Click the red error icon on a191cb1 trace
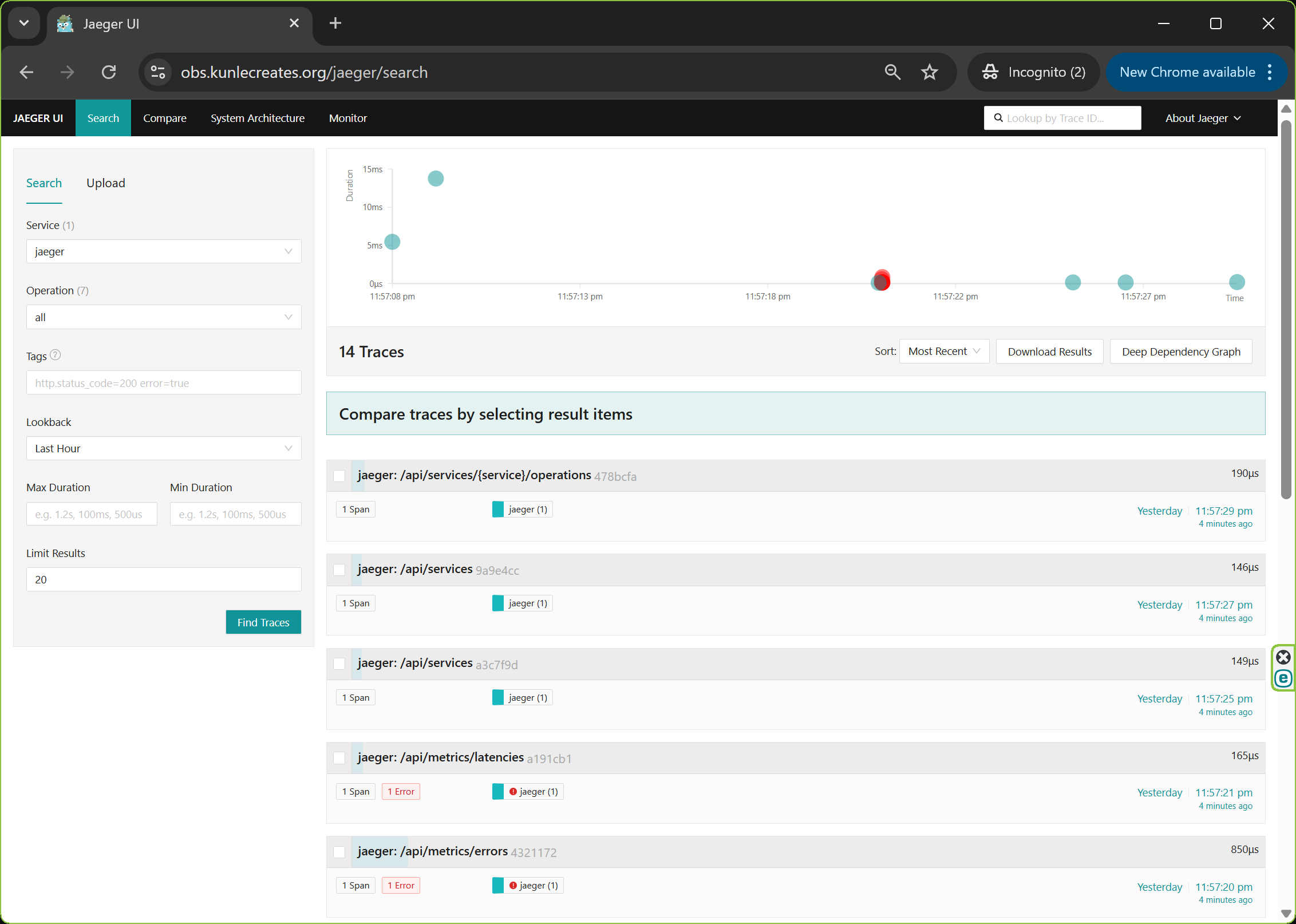The width and height of the screenshot is (1296, 924). (513, 792)
